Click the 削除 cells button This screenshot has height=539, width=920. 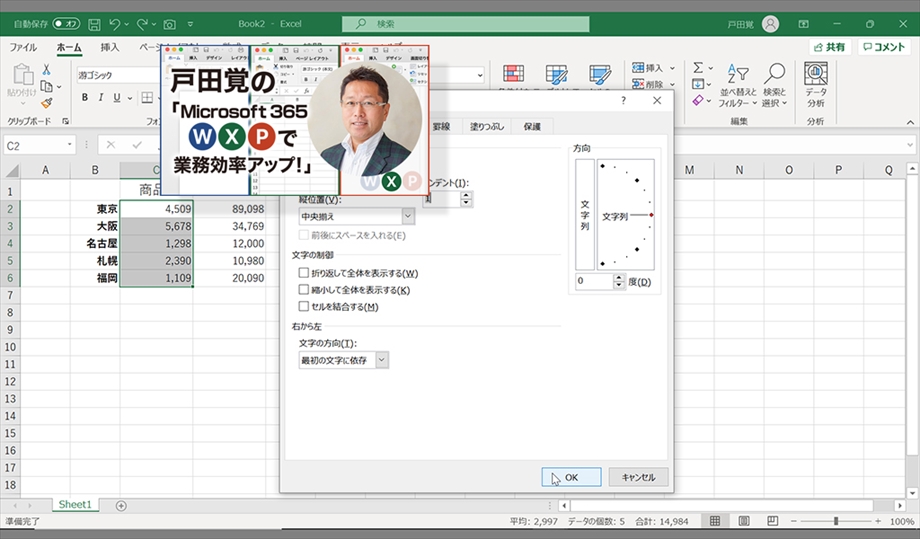point(648,84)
